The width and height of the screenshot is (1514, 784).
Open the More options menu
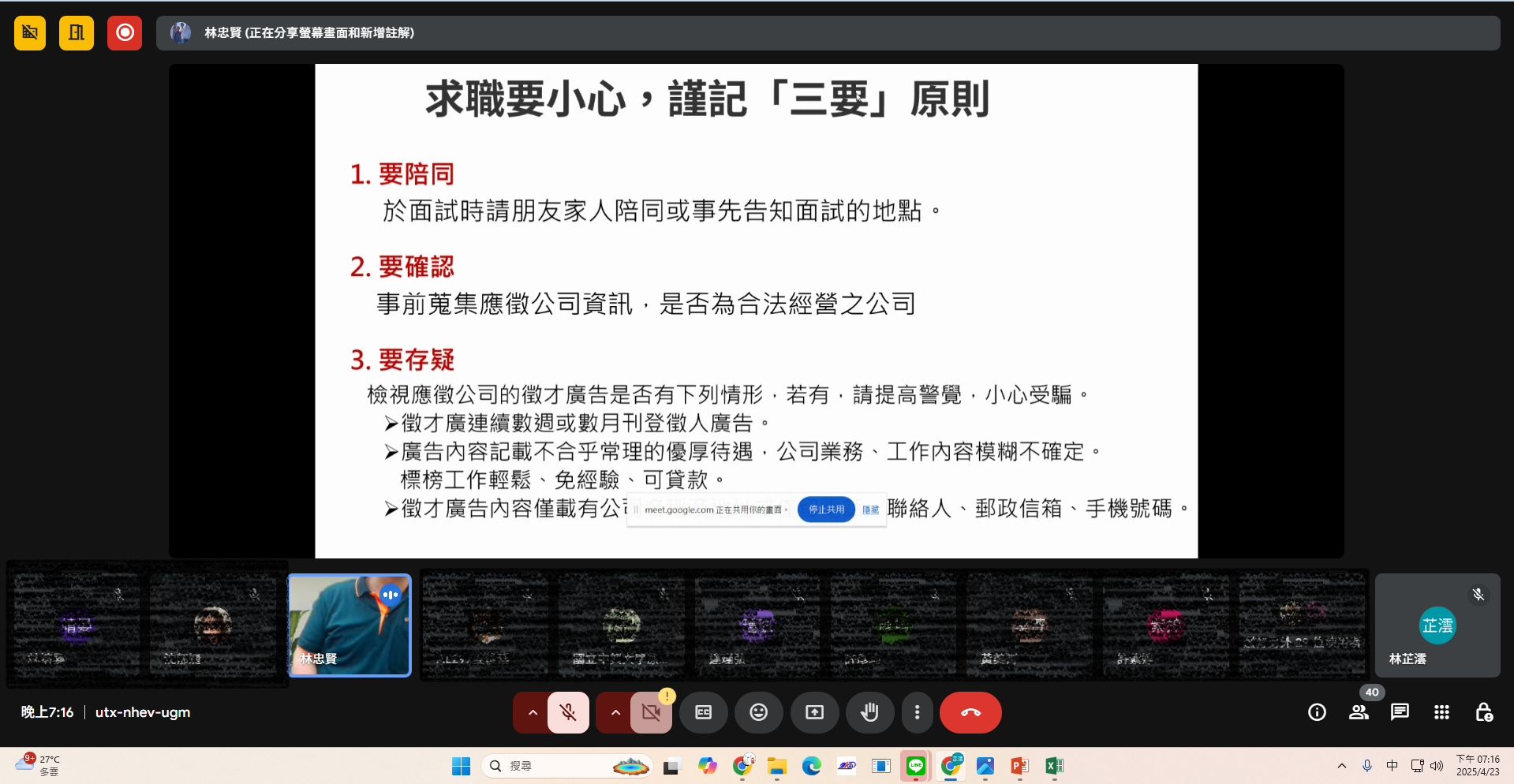(917, 712)
